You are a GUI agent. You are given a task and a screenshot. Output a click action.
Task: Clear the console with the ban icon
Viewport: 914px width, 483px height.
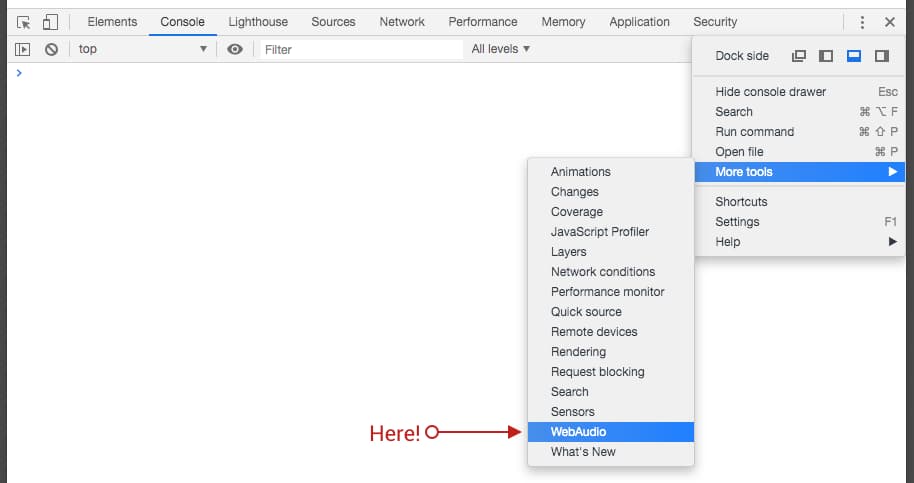click(51, 49)
